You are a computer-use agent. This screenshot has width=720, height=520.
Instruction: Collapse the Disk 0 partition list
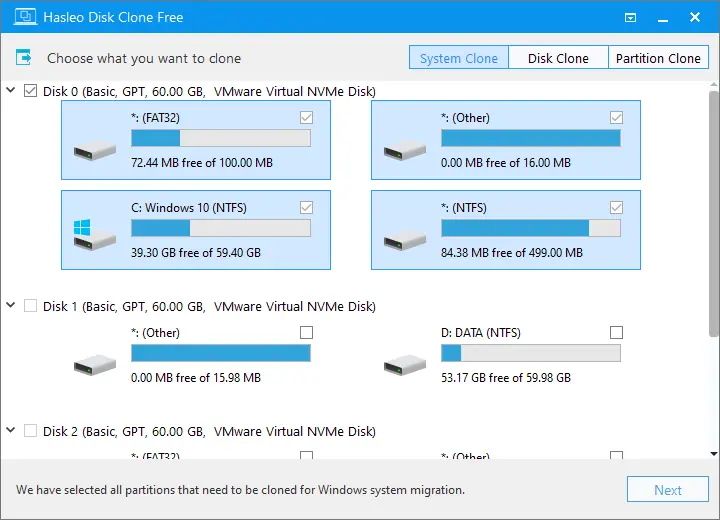pos(11,90)
